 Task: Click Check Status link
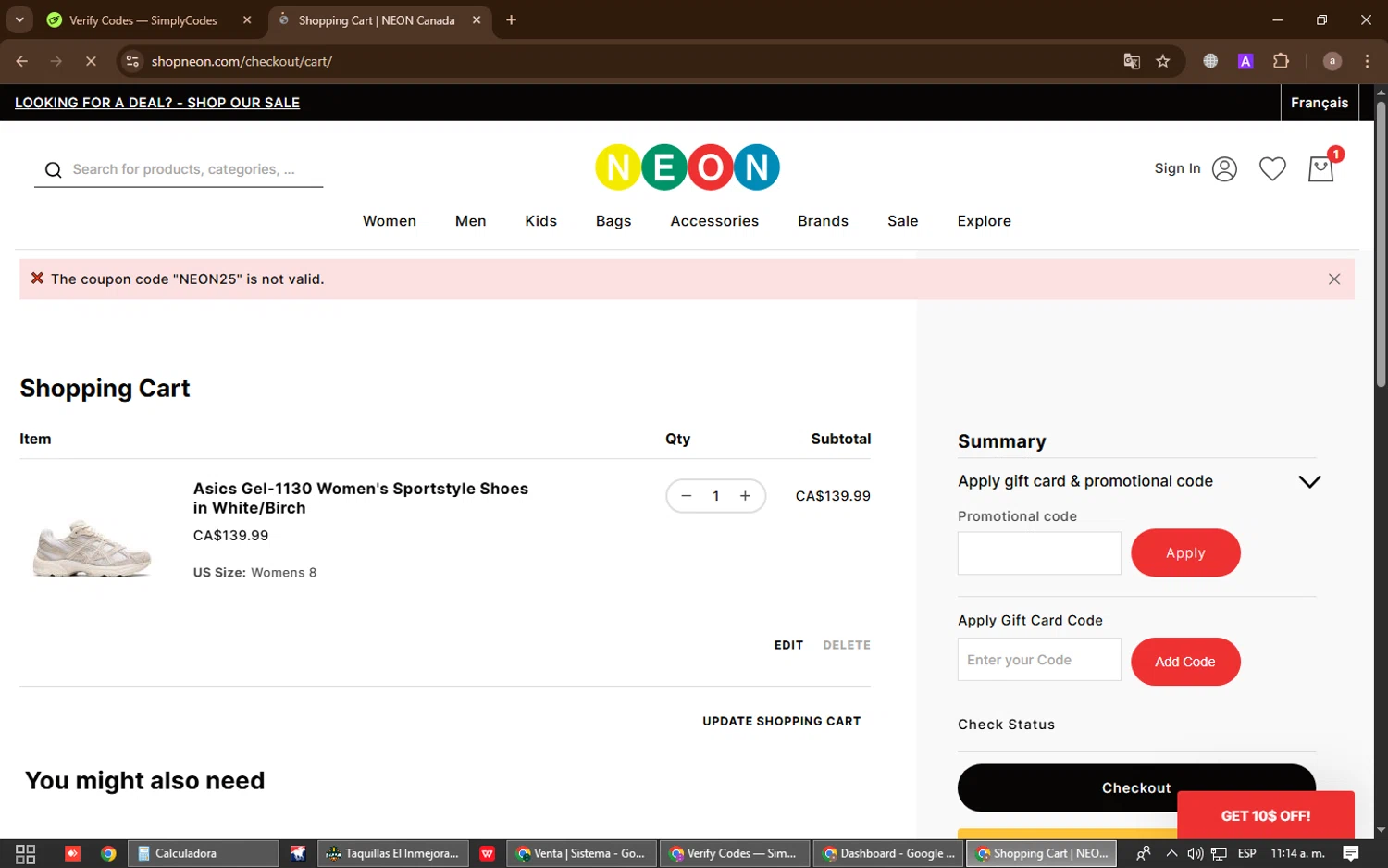(x=1006, y=725)
